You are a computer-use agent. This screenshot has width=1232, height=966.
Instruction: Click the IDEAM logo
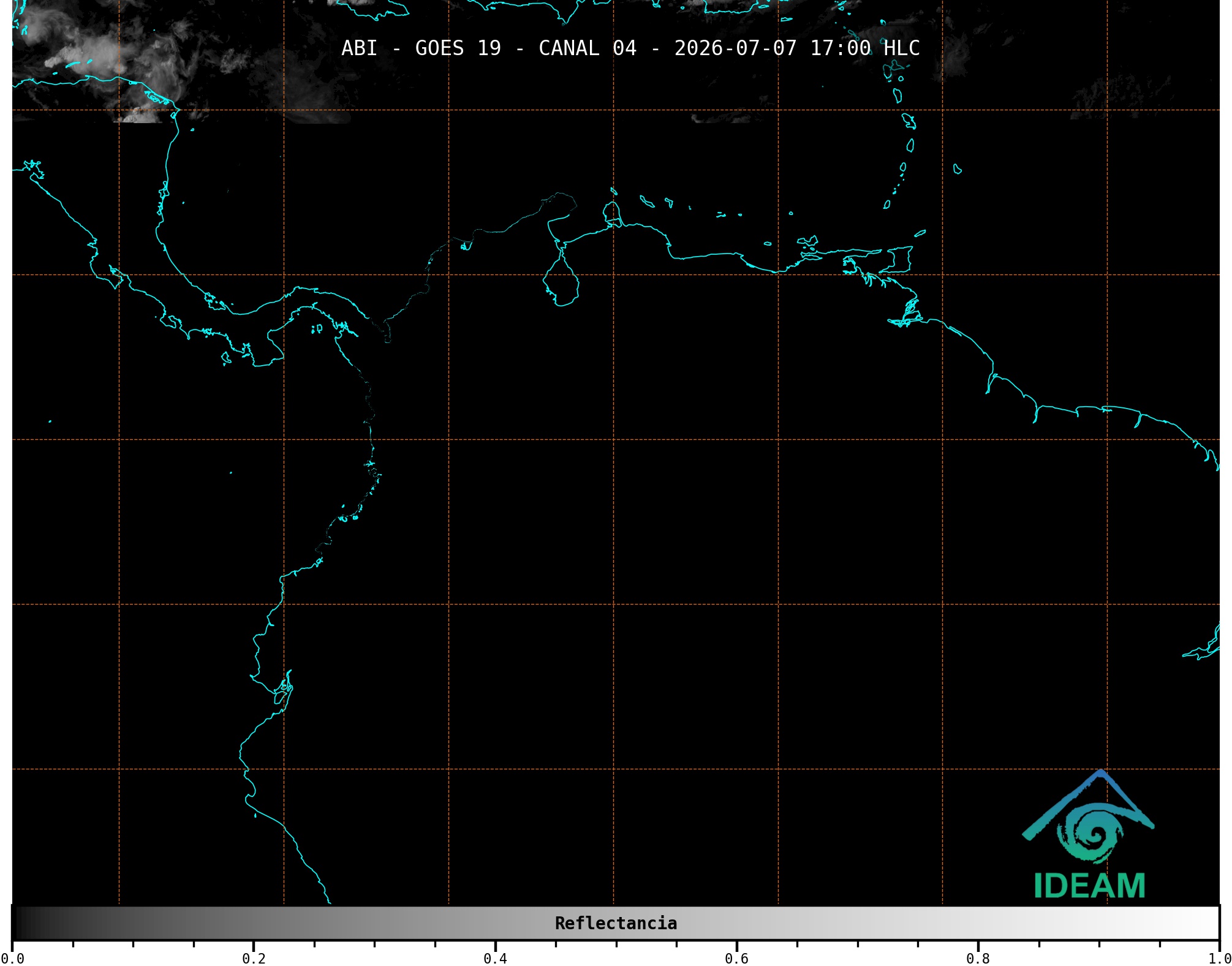1089,834
